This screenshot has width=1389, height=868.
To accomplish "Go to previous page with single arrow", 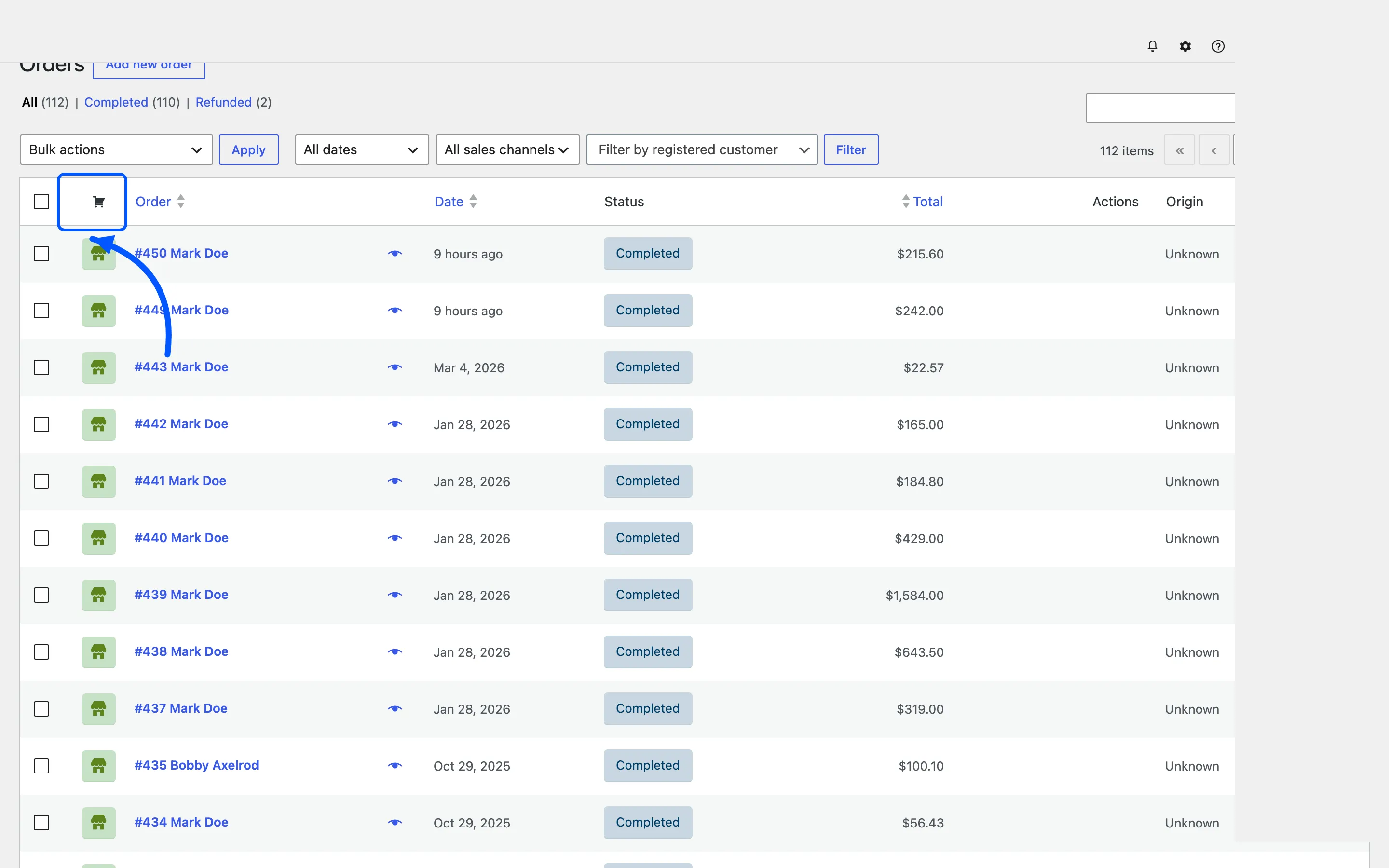I will pyautogui.click(x=1214, y=150).
